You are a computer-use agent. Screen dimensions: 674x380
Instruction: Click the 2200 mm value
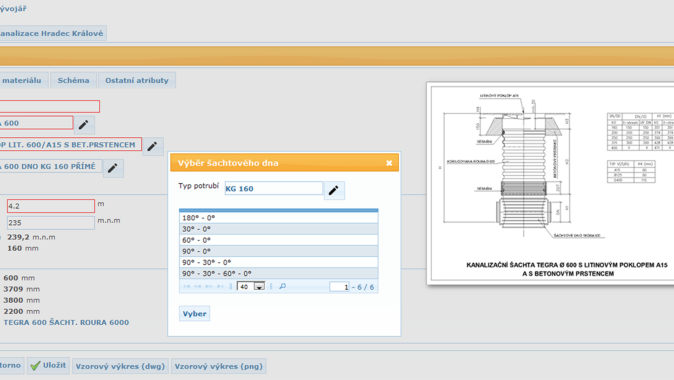tap(21, 312)
